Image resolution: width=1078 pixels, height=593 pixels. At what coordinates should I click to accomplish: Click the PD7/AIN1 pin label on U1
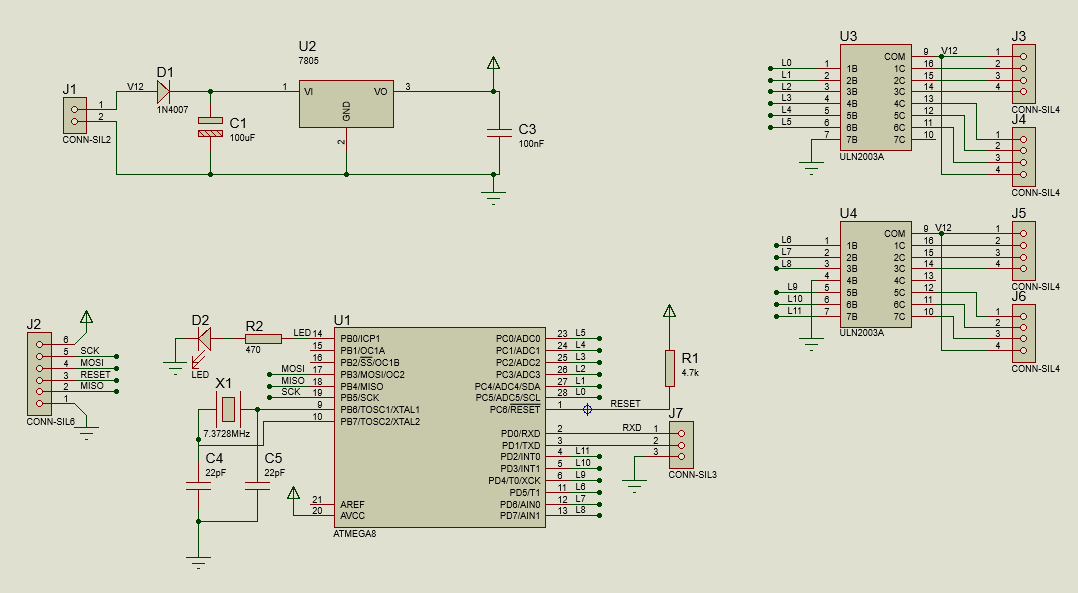520,516
